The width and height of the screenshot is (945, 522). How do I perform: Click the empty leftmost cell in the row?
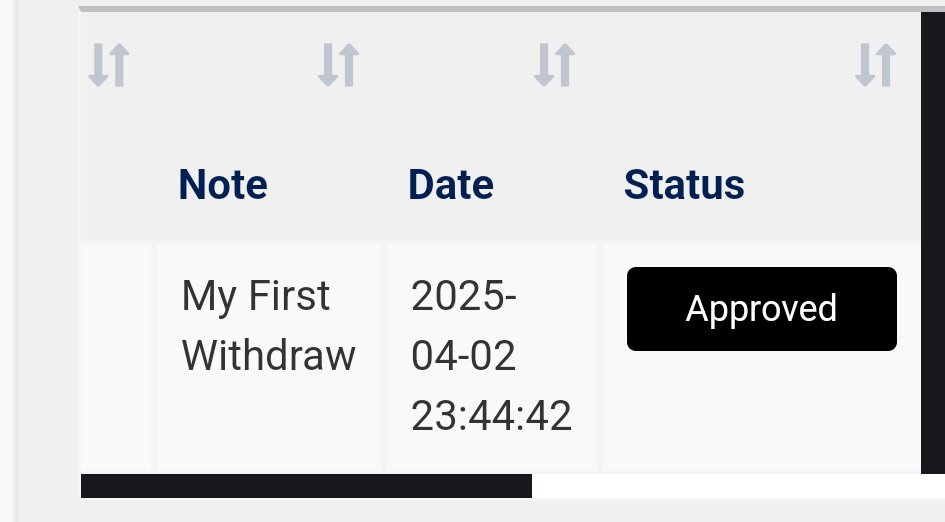coord(116,356)
